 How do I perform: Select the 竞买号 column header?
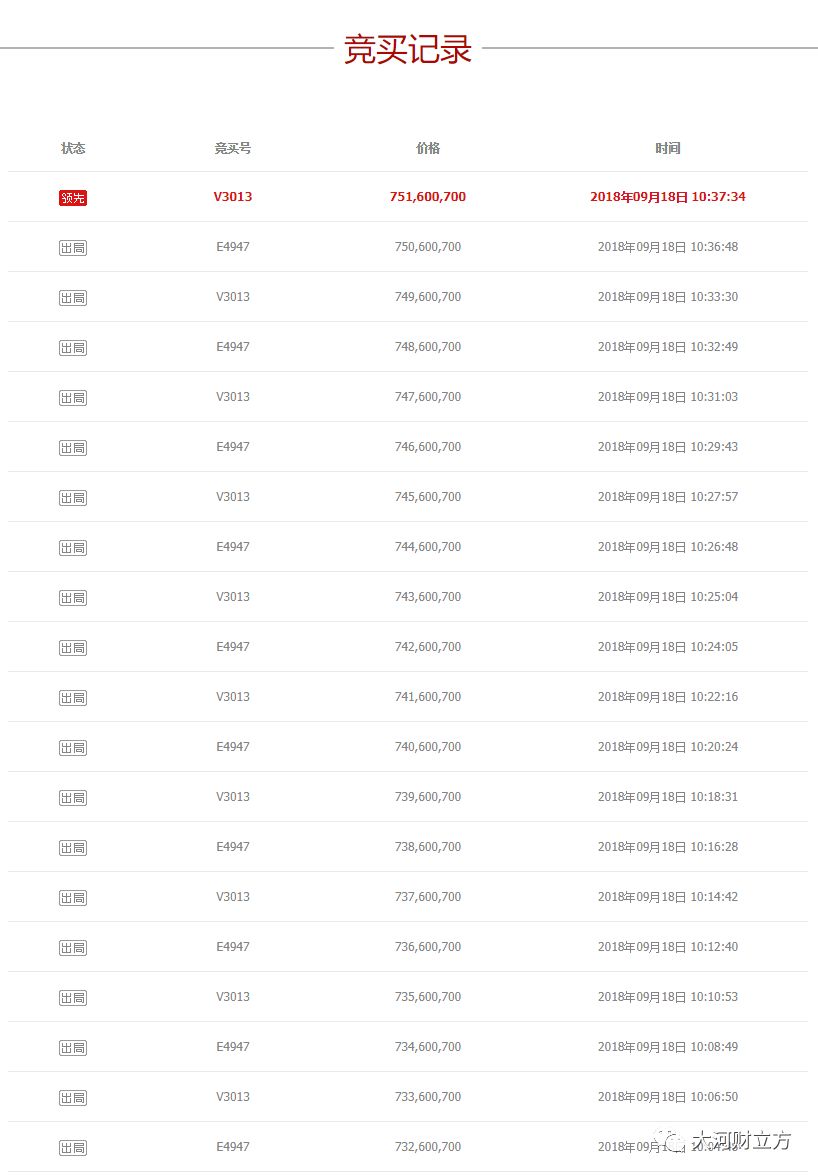point(233,148)
